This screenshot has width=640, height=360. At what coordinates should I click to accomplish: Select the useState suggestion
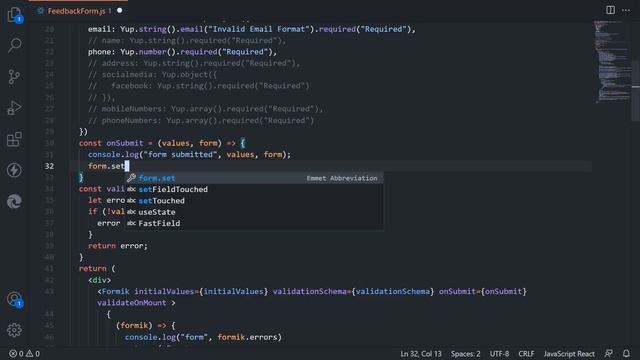pyautogui.click(x=254, y=212)
